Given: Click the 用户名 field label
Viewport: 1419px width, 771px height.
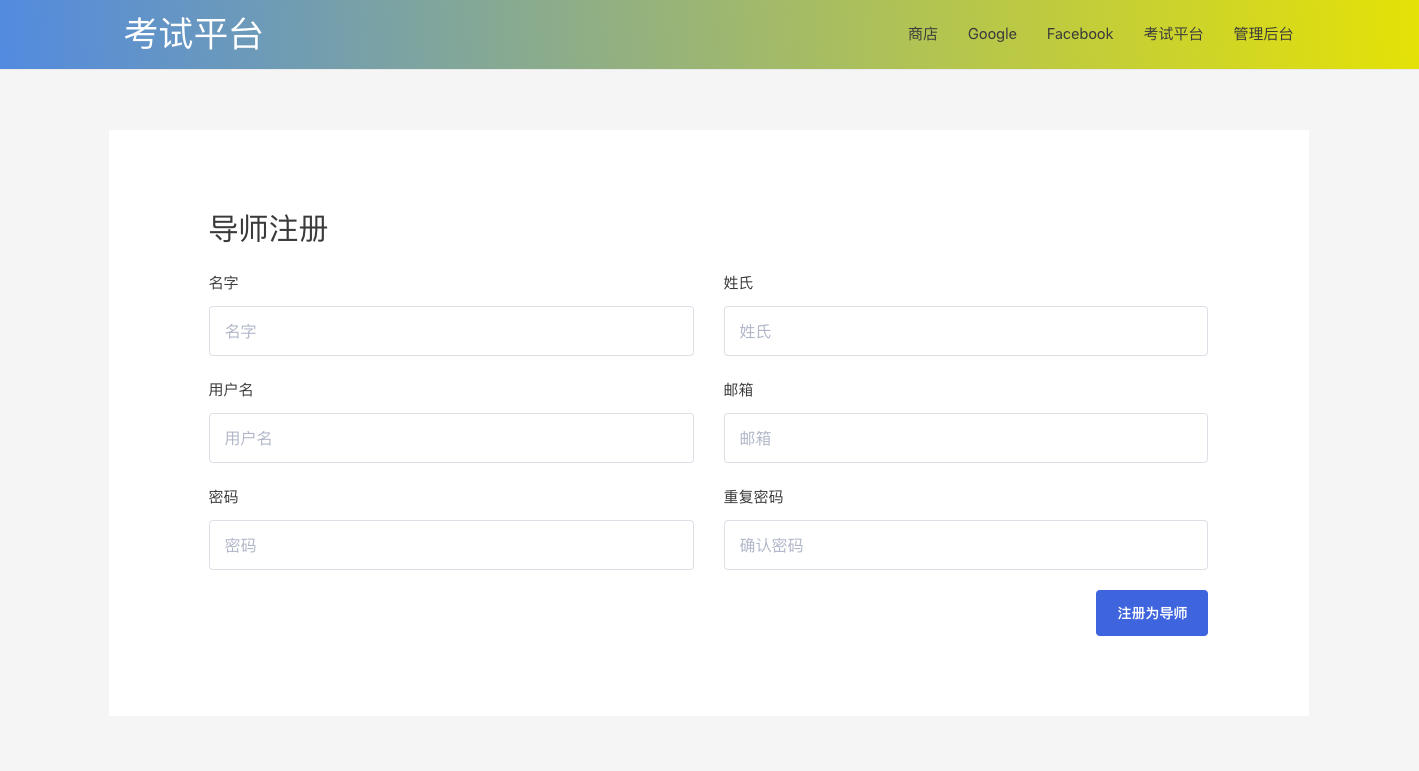Looking at the screenshot, I should [x=231, y=390].
